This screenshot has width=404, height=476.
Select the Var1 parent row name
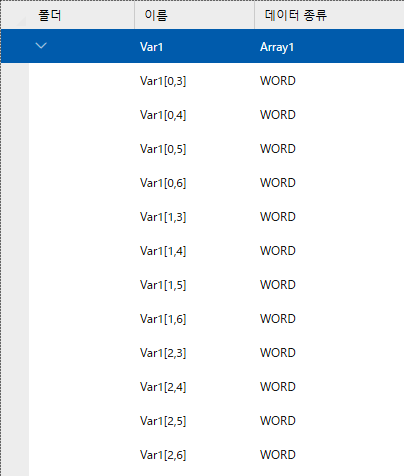point(151,47)
